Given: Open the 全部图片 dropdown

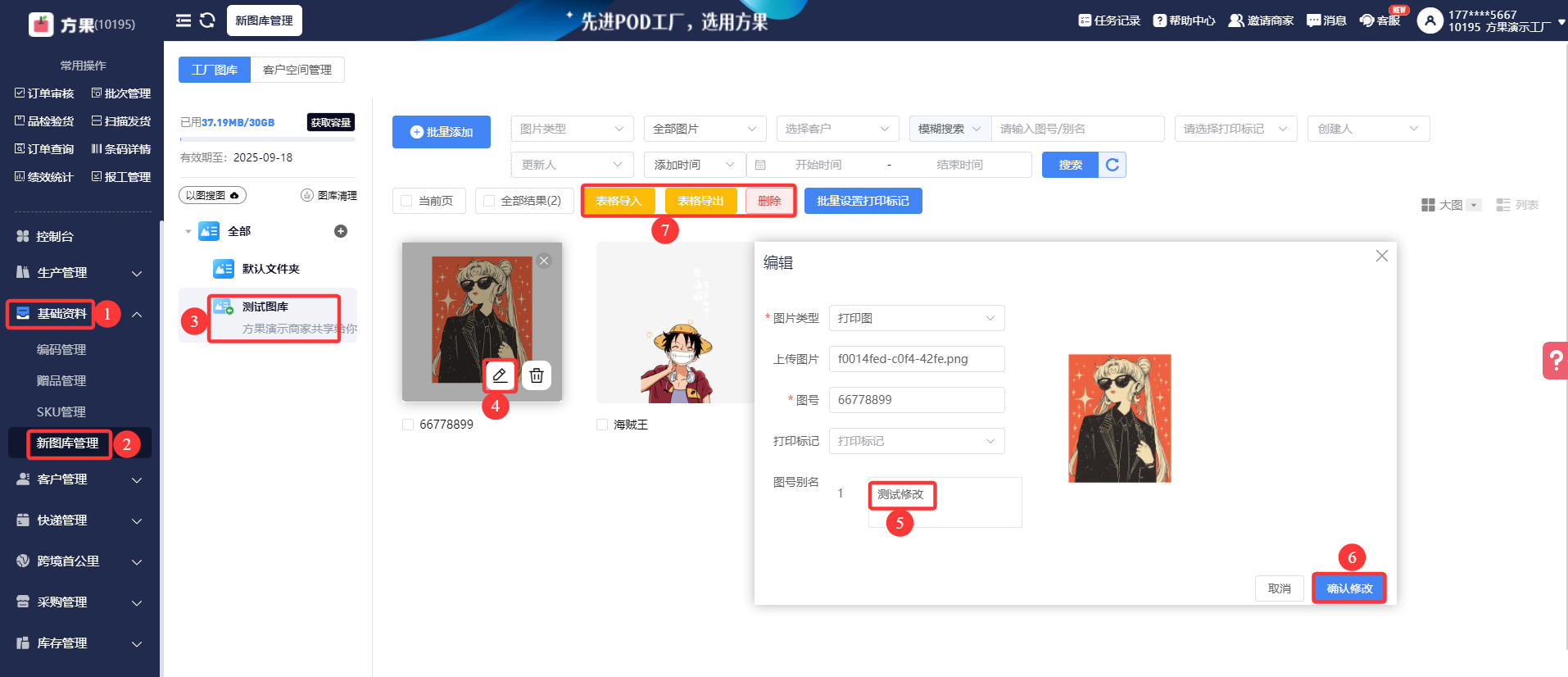Looking at the screenshot, I should pos(705,129).
